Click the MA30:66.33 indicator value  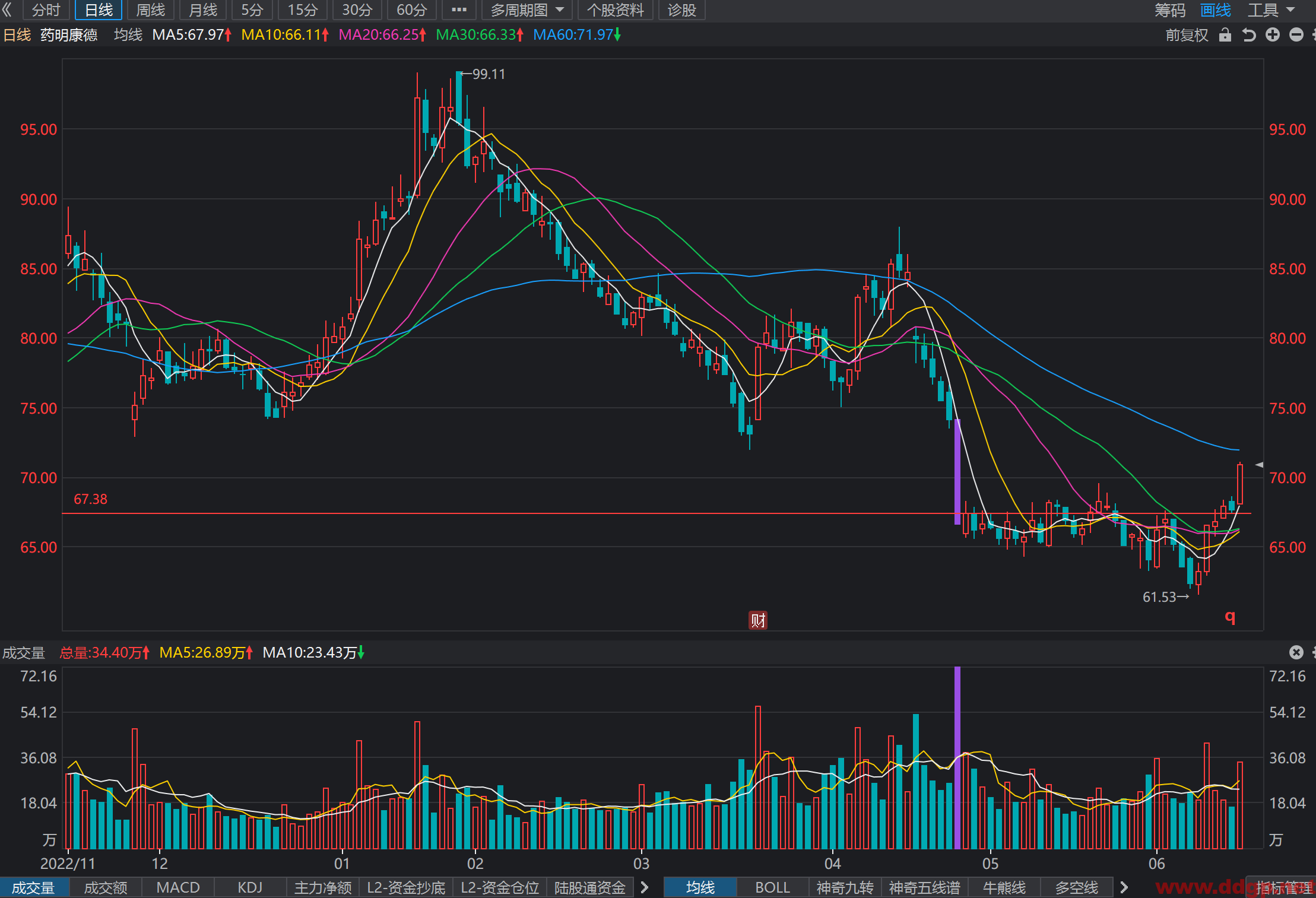click(x=480, y=35)
